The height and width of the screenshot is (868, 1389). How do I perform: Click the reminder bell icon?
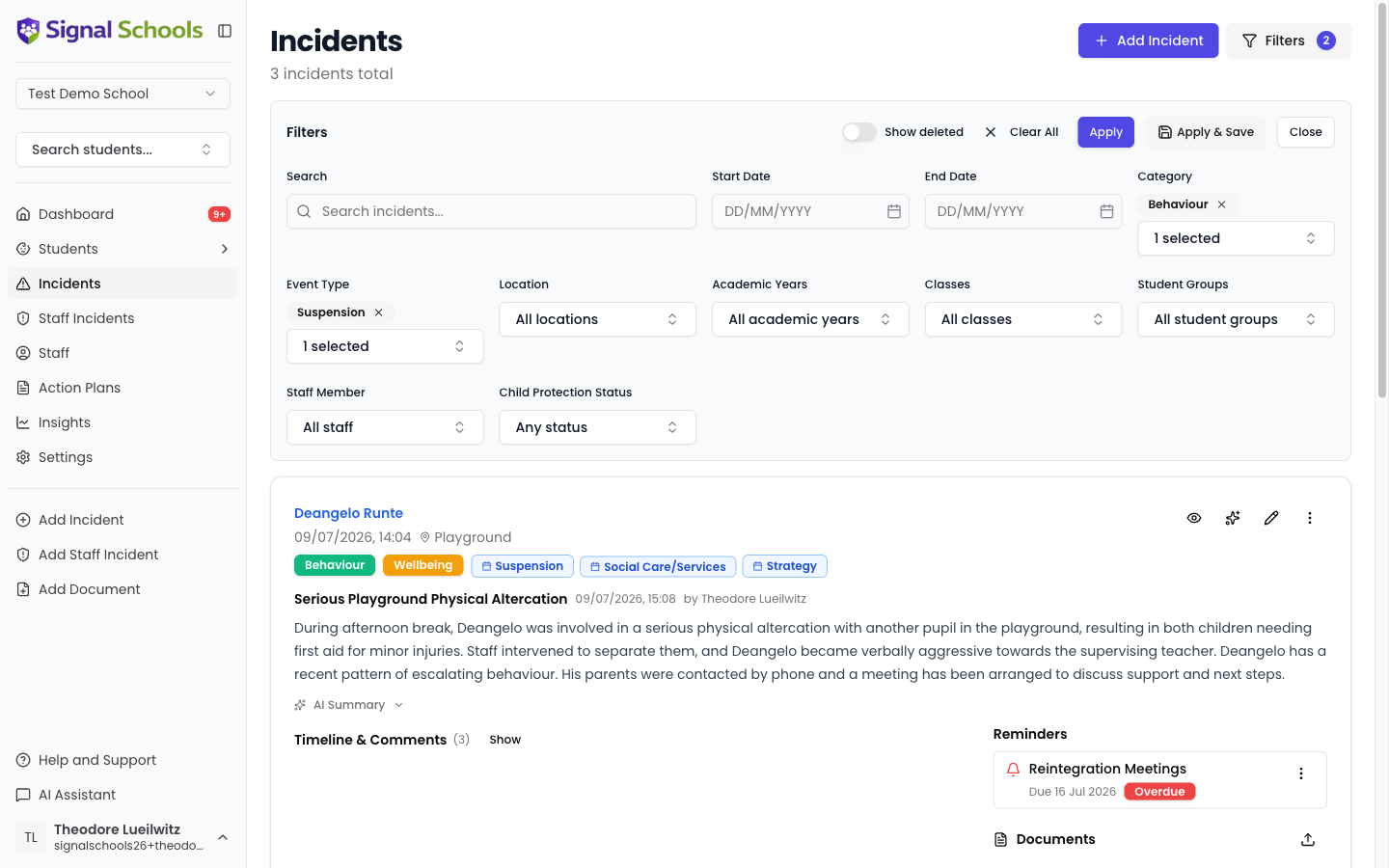[1013, 769]
